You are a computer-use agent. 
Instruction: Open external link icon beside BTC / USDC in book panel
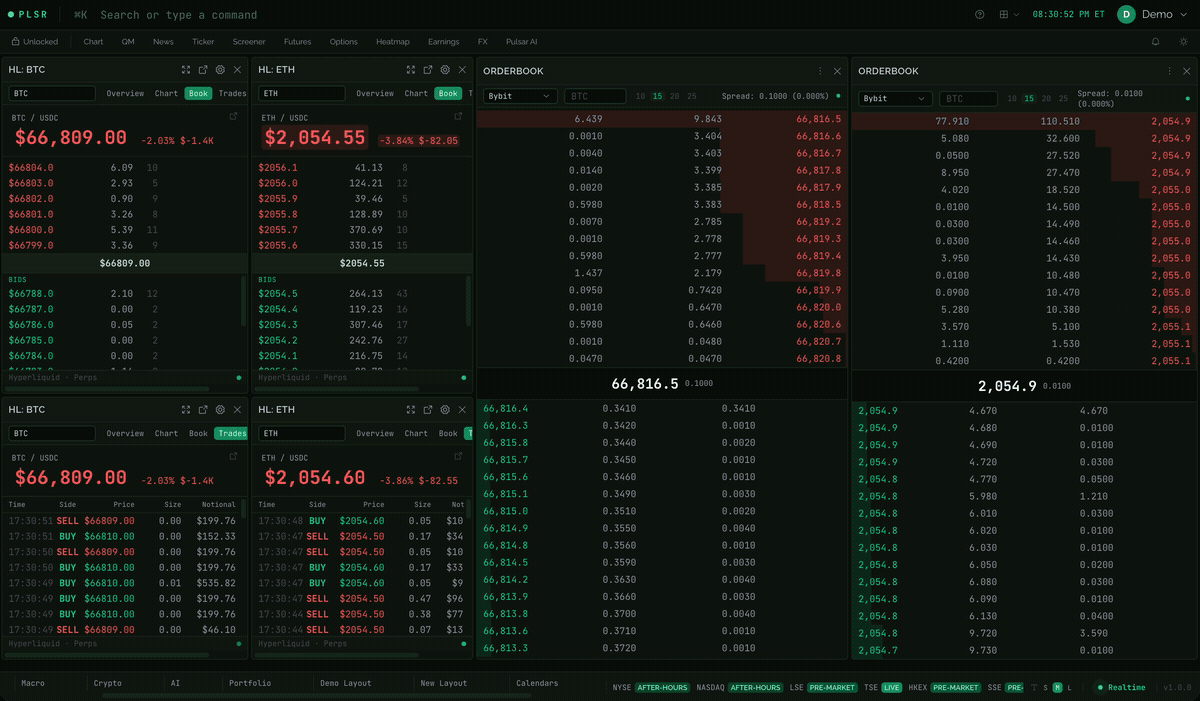pyautogui.click(x=233, y=117)
